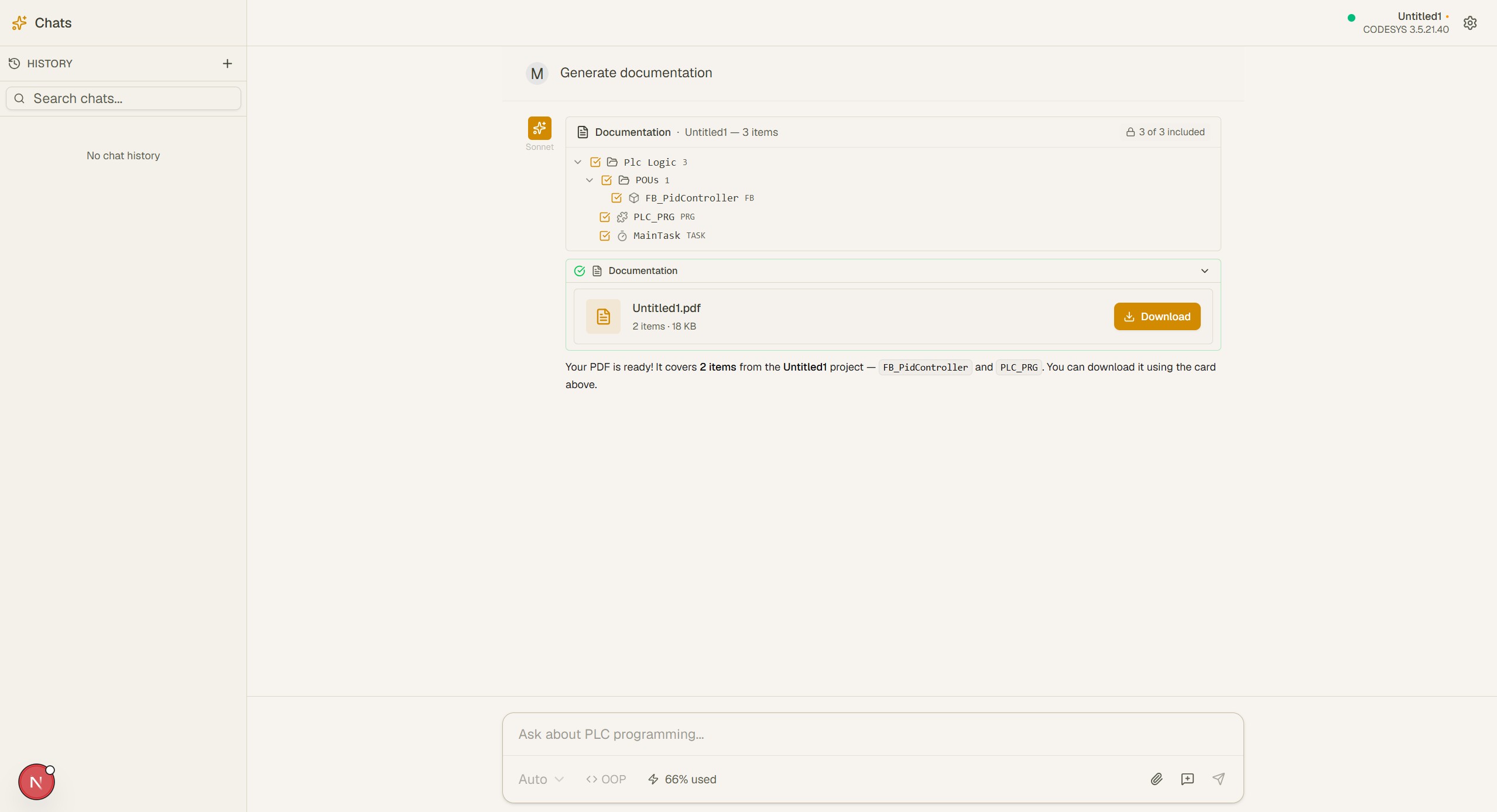Click the 'No chat history' text

tap(123, 156)
